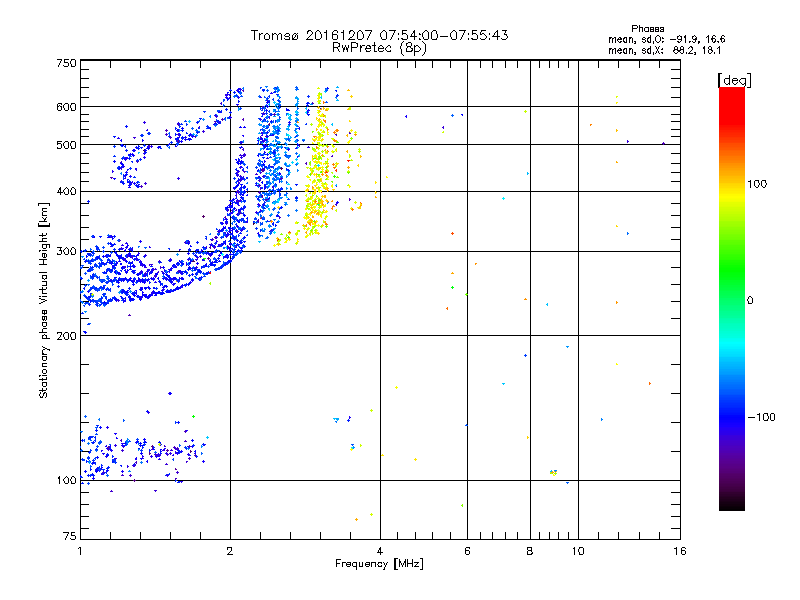Screen dimensions: 800x600
Task: Click the plot title 'Tromsø 20161207 07:54:00-07:55:43'
Action: [379, 35]
